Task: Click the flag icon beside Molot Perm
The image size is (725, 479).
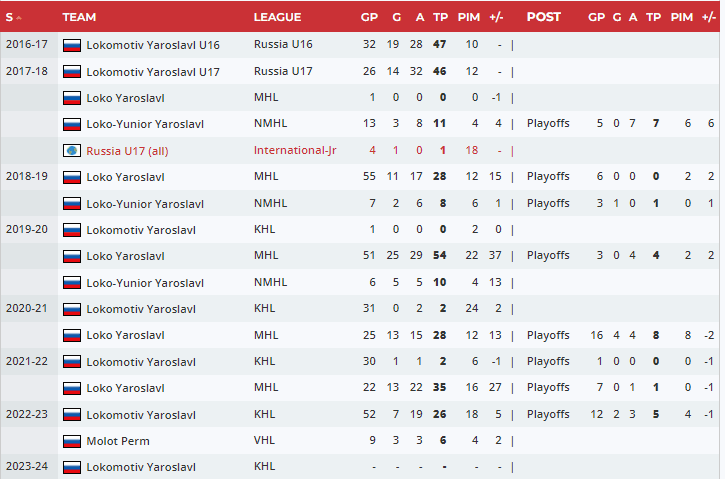Action: pyautogui.click(x=71, y=441)
